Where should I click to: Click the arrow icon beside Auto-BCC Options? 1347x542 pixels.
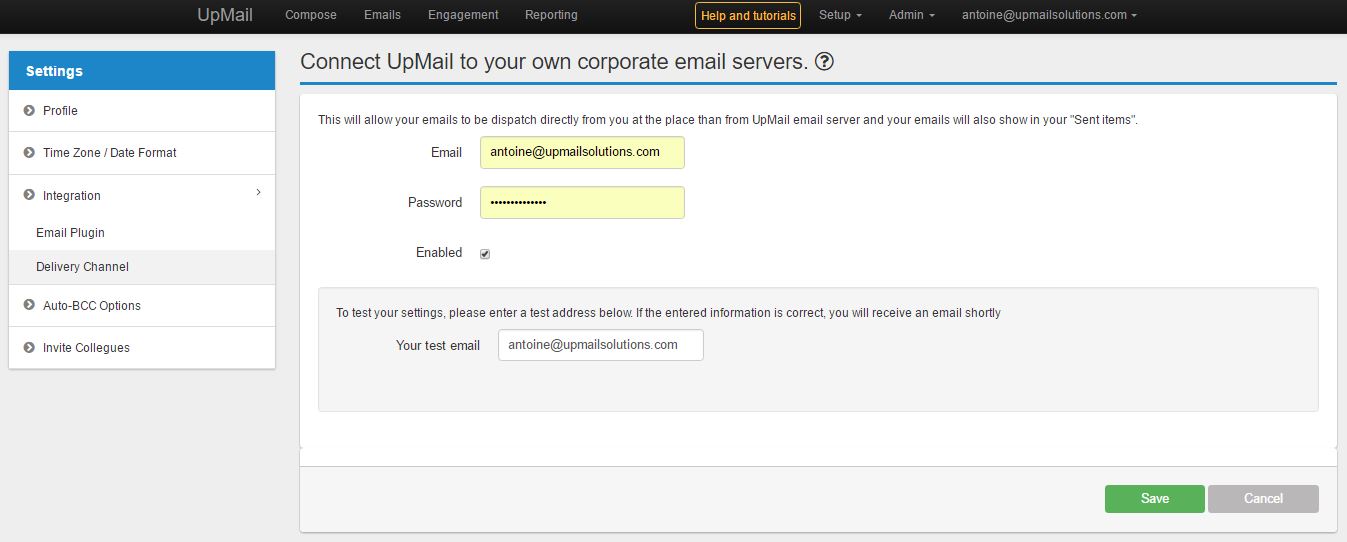pos(29,305)
